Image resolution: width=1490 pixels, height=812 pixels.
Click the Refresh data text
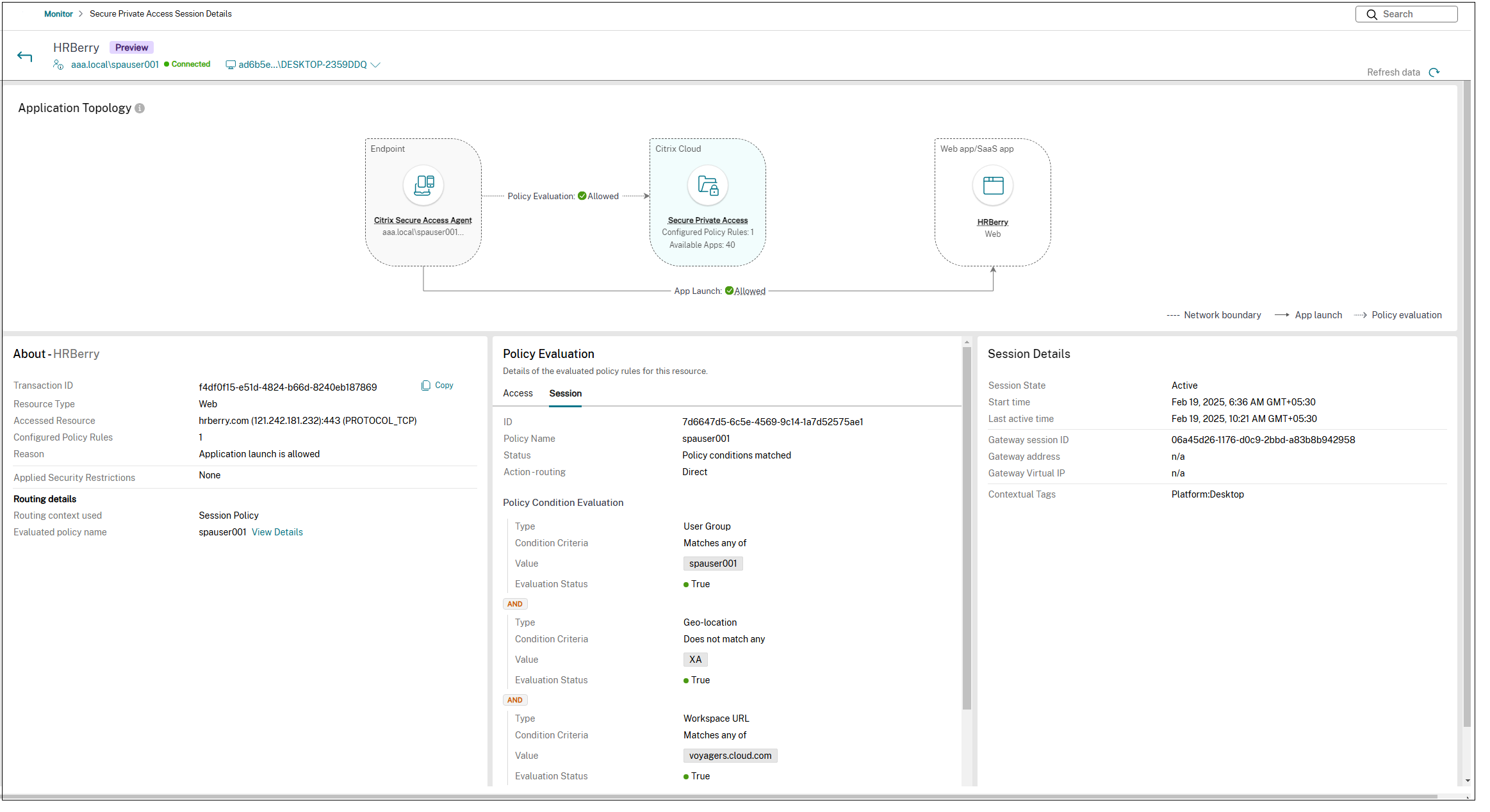click(x=1393, y=72)
